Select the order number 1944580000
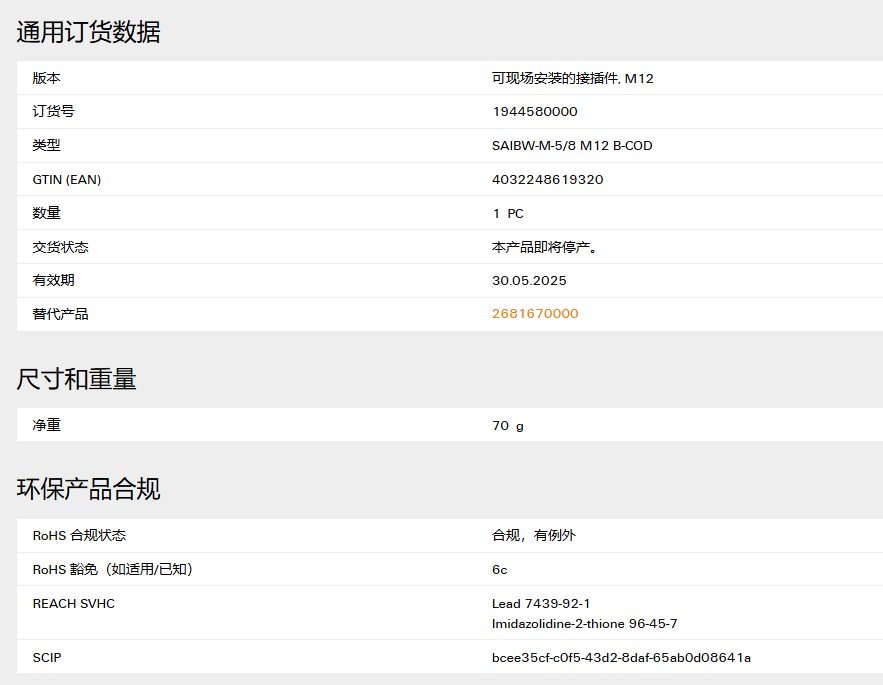Image resolution: width=883 pixels, height=685 pixels. pos(534,112)
